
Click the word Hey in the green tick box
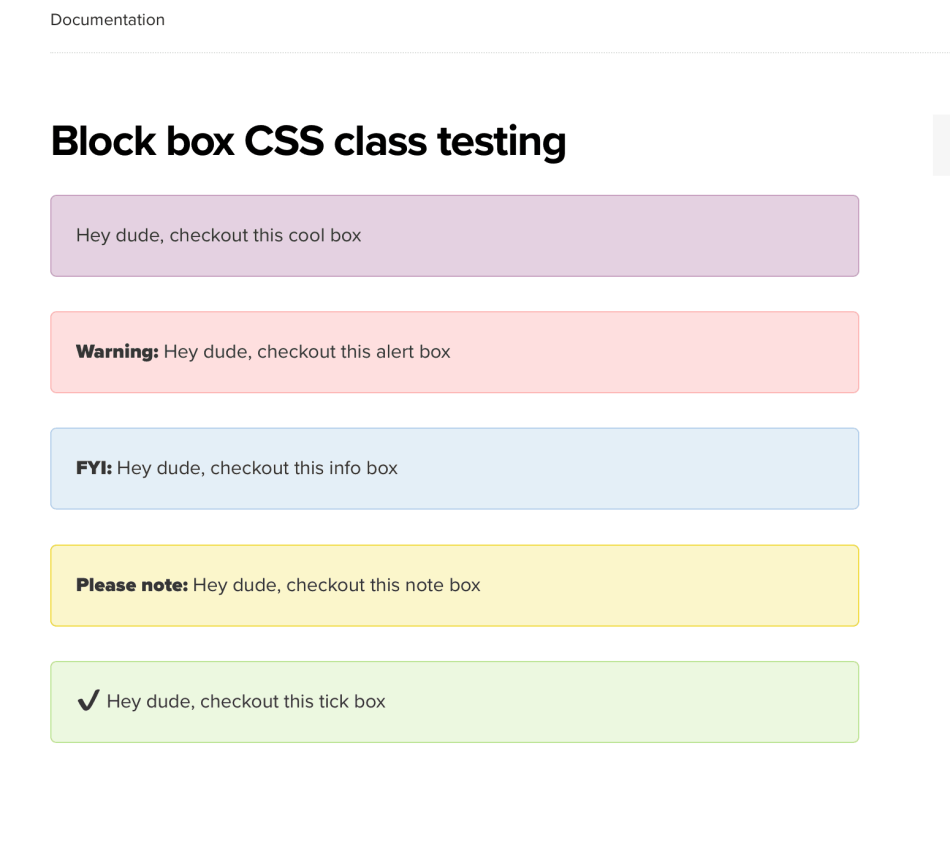pyautogui.click(x=123, y=701)
